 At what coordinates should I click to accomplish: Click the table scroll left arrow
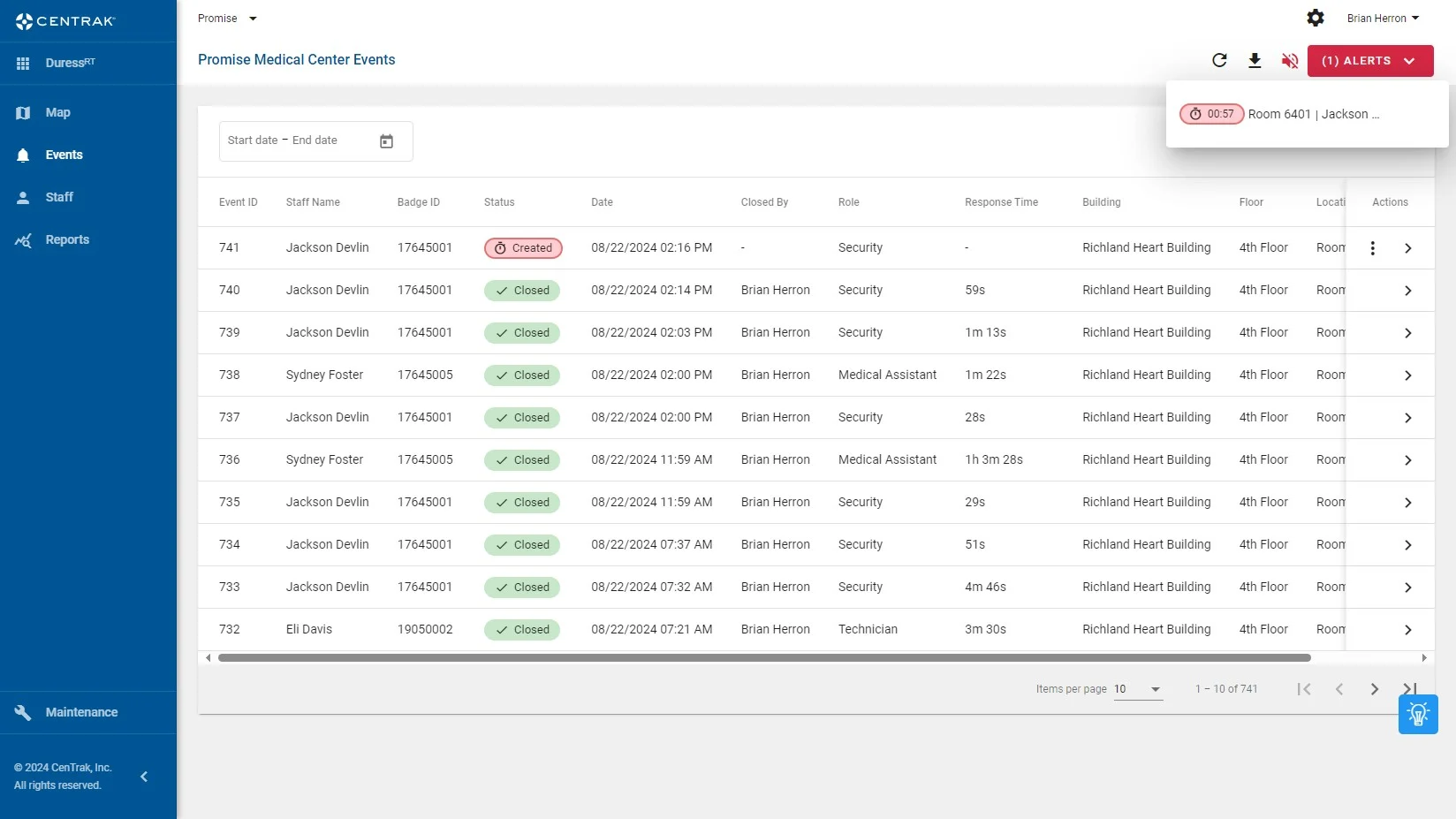(208, 657)
